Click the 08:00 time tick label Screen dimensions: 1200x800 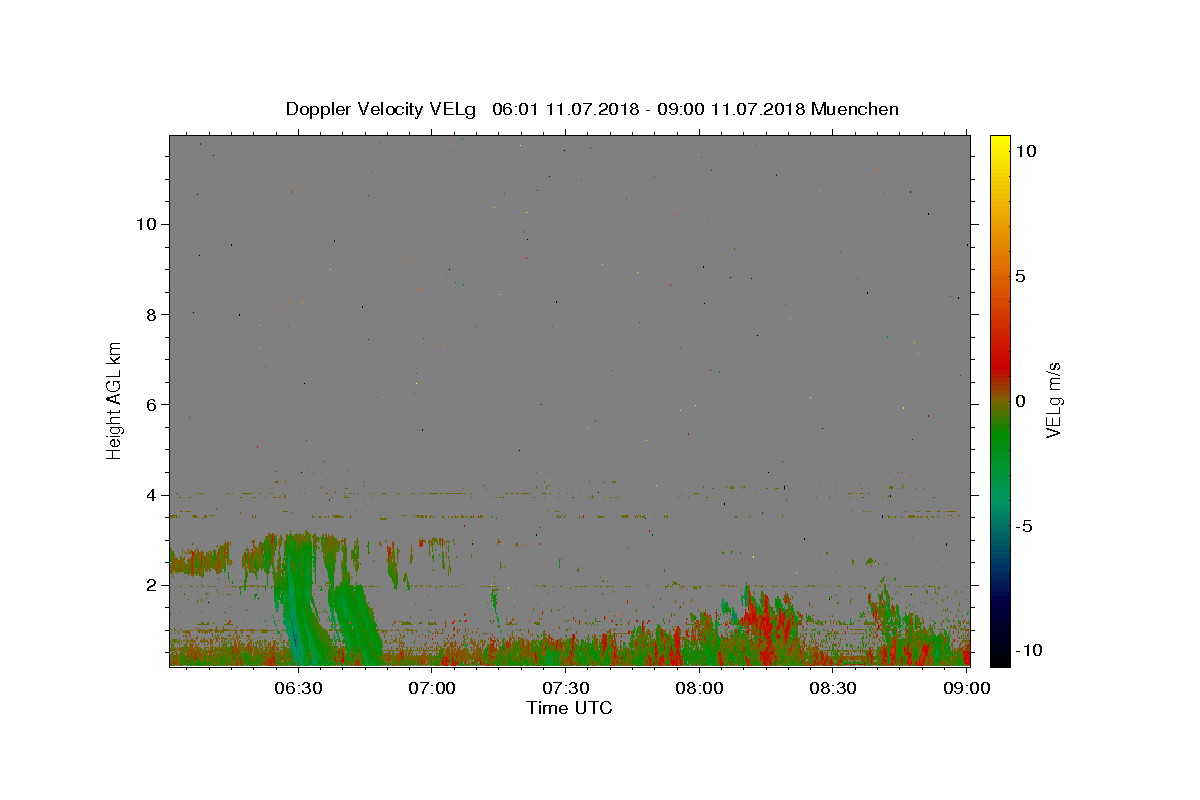pos(700,688)
